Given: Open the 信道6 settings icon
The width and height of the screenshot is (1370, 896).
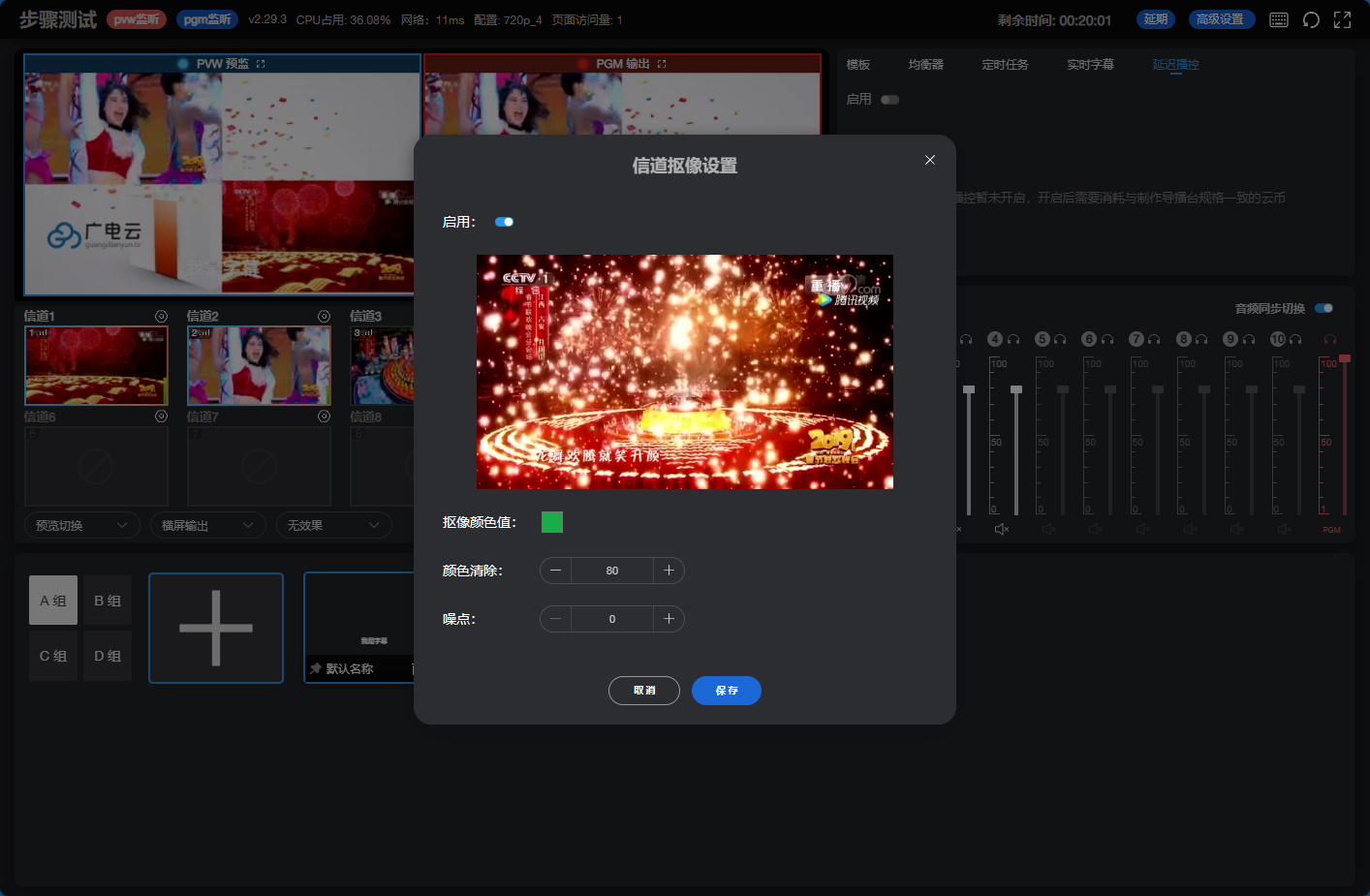Looking at the screenshot, I should (162, 417).
